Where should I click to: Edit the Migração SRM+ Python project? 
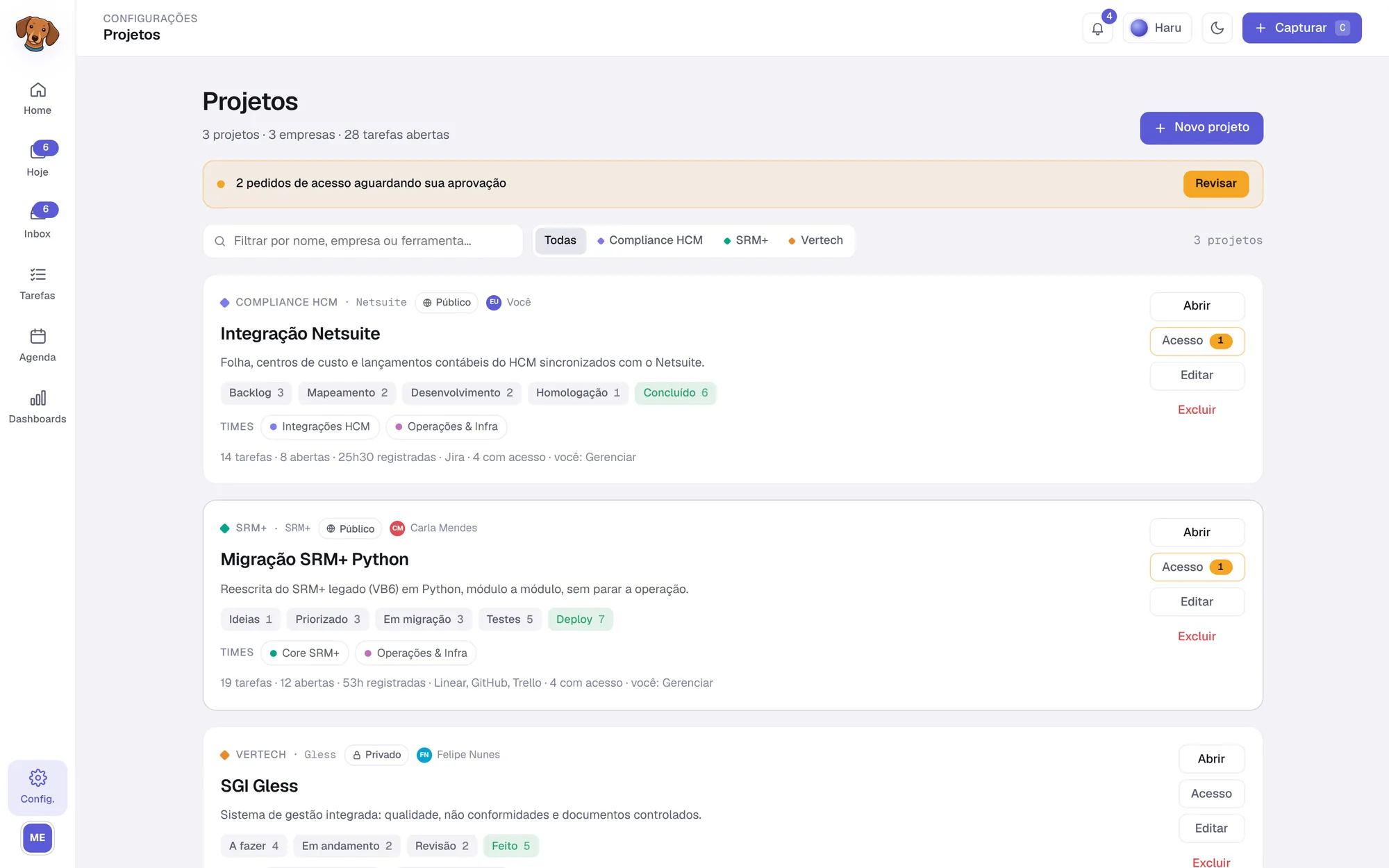pyautogui.click(x=1197, y=602)
